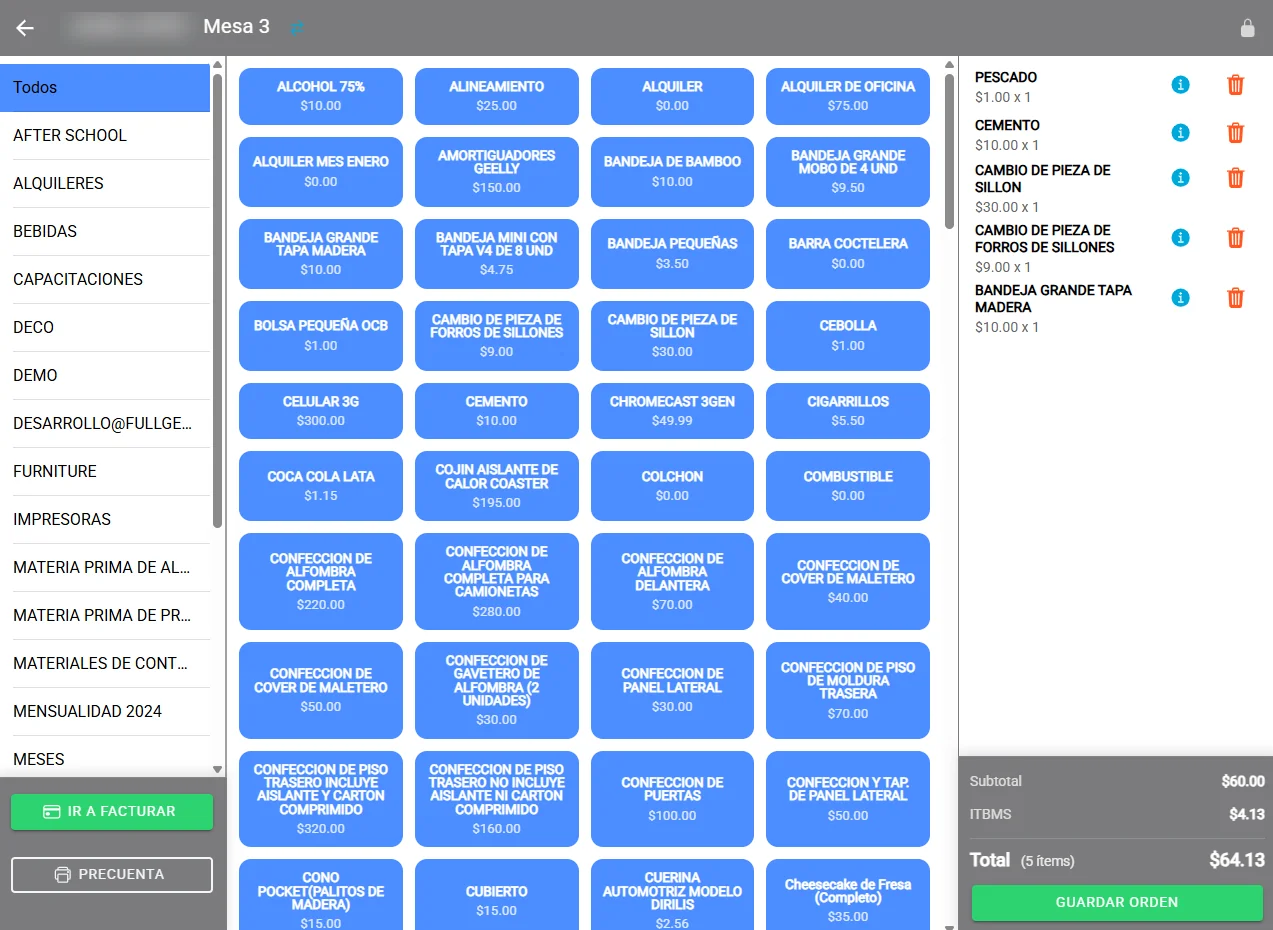Click the IR A FACTURAR button
The image size is (1273, 930).
coord(112,812)
